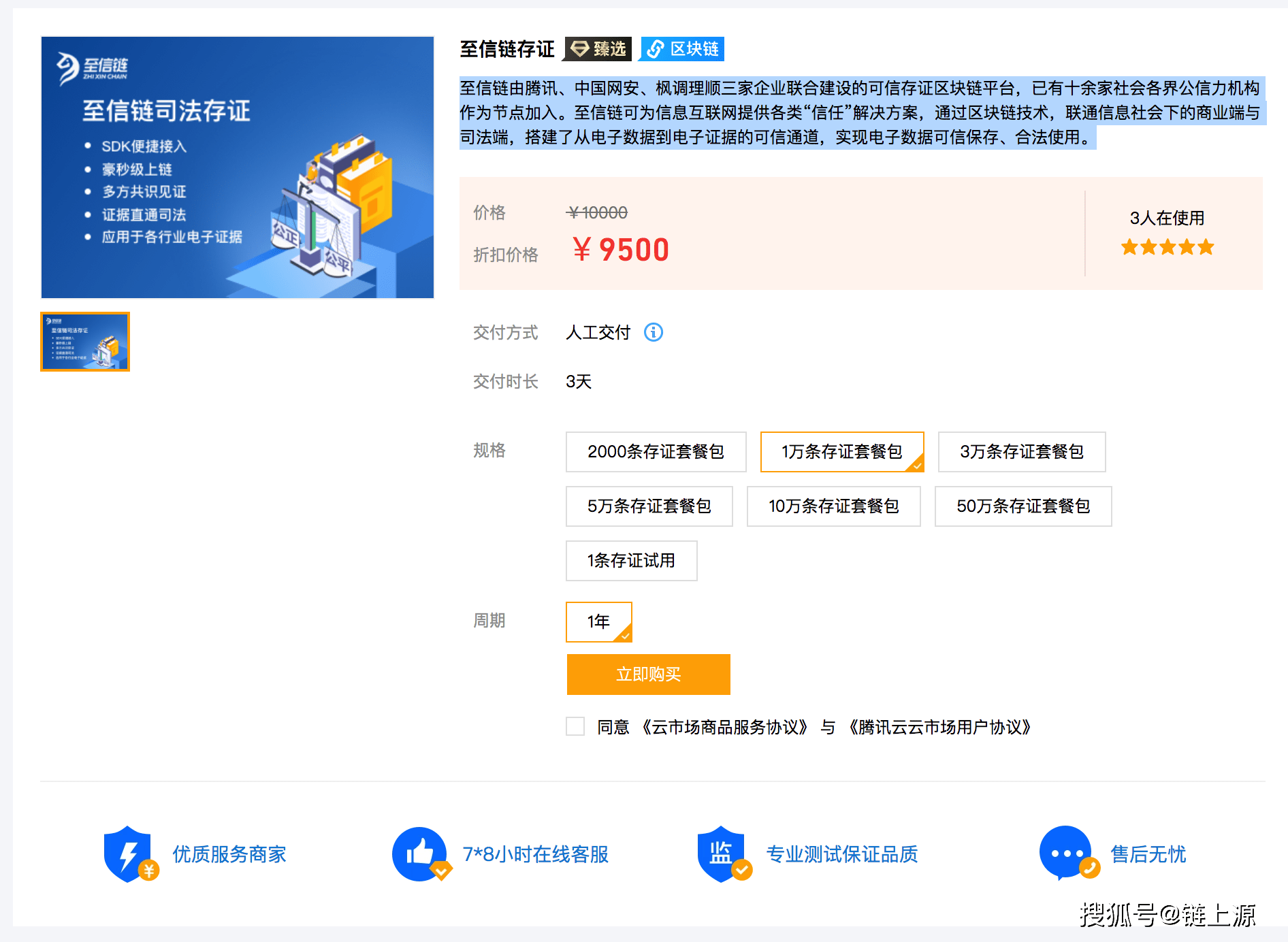Select the 1条存证试用 trial option
The image size is (1288, 942).
(x=632, y=561)
